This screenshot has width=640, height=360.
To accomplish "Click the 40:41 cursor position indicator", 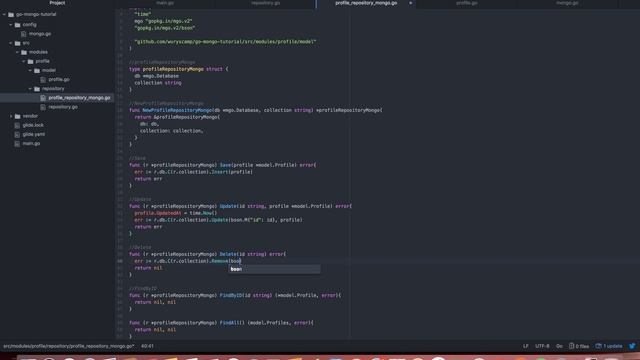I will 147,346.
